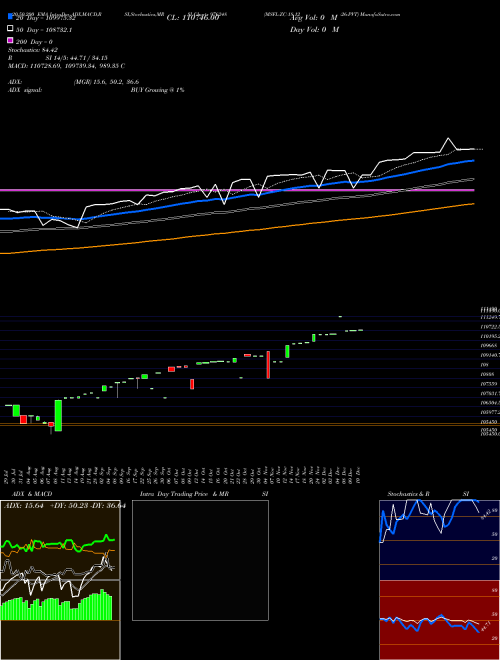Click inside the empty Intra Day Trading Price panel
The width and height of the screenshot is (500, 660).
coord(200,560)
